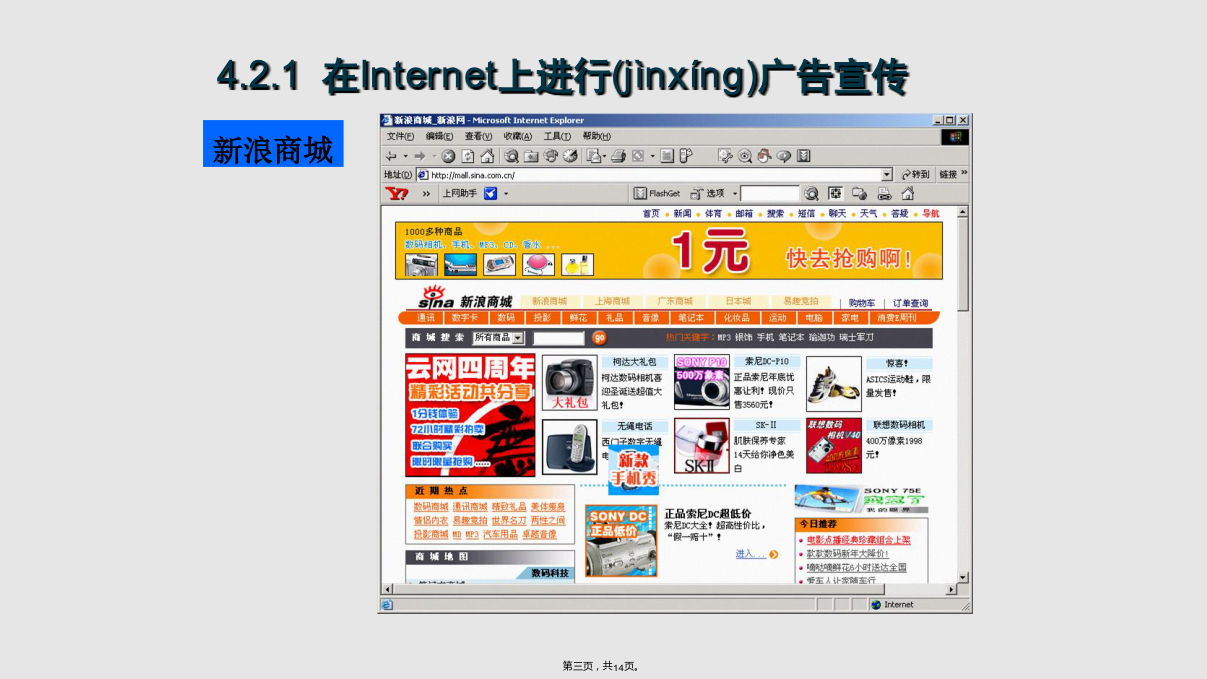Open the address bar dropdown arrow

(886, 175)
